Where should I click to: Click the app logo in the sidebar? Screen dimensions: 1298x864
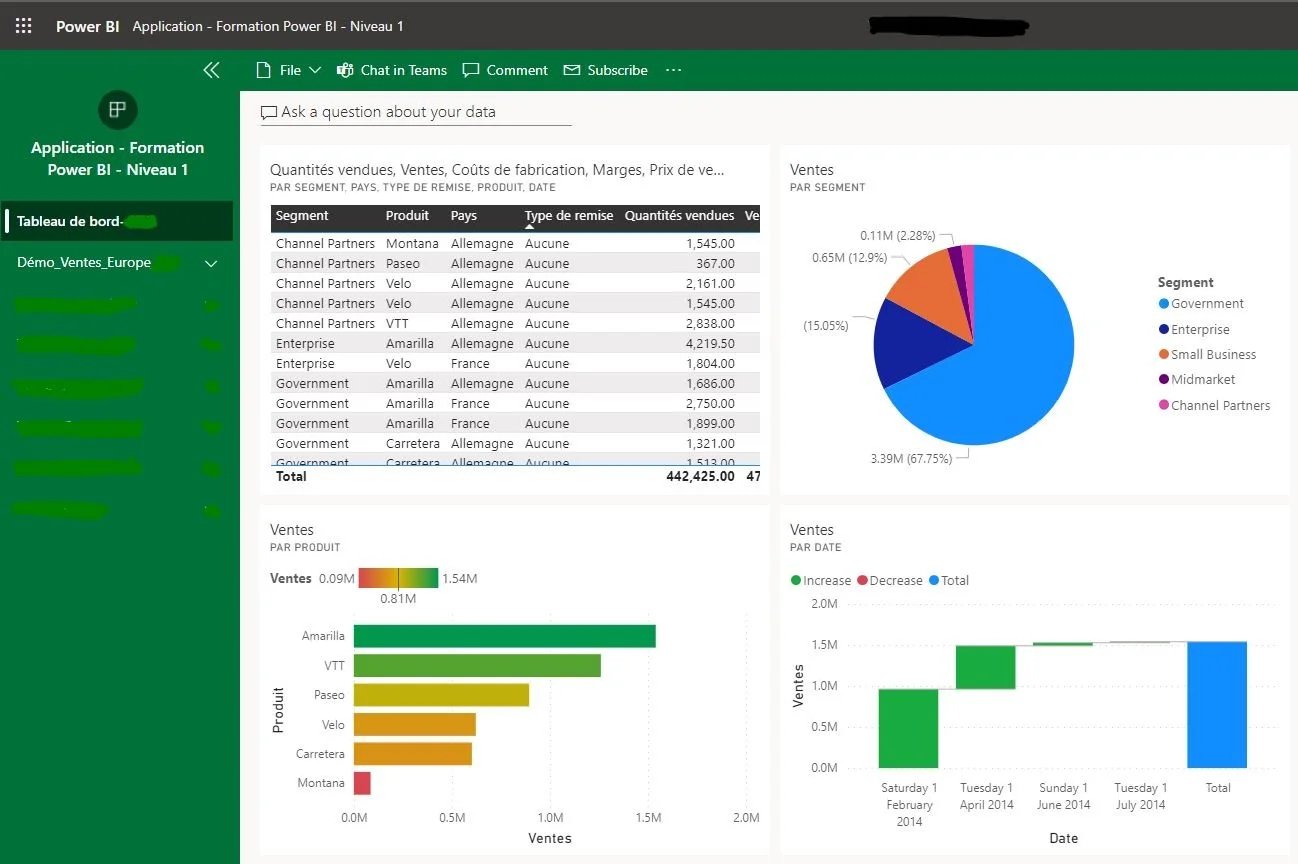[118, 109]
